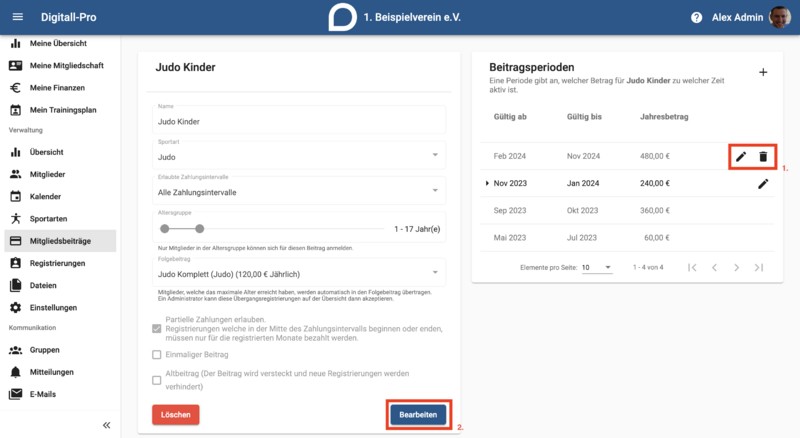Screen dimensions: 800x438
Task: Open Elemente pro Seite dropdown
Action: (x=596, y=267)
